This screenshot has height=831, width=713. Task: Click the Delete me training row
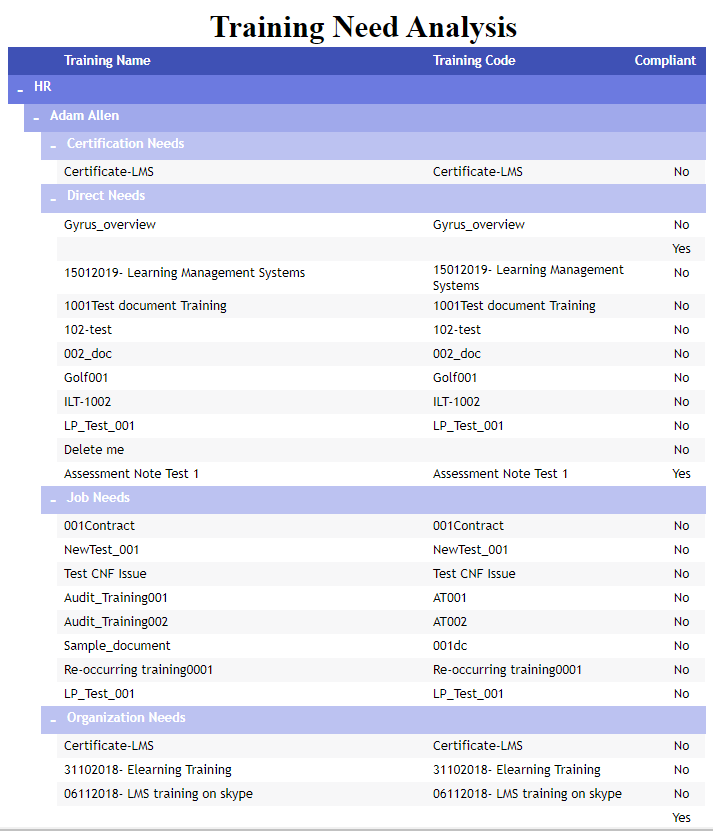(x=94, y=450)
